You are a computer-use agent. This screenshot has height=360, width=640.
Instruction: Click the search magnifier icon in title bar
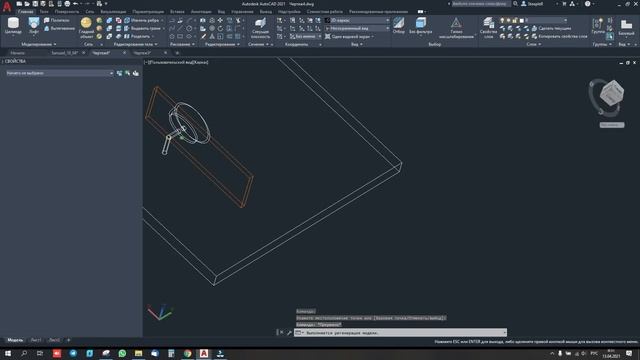516,4
